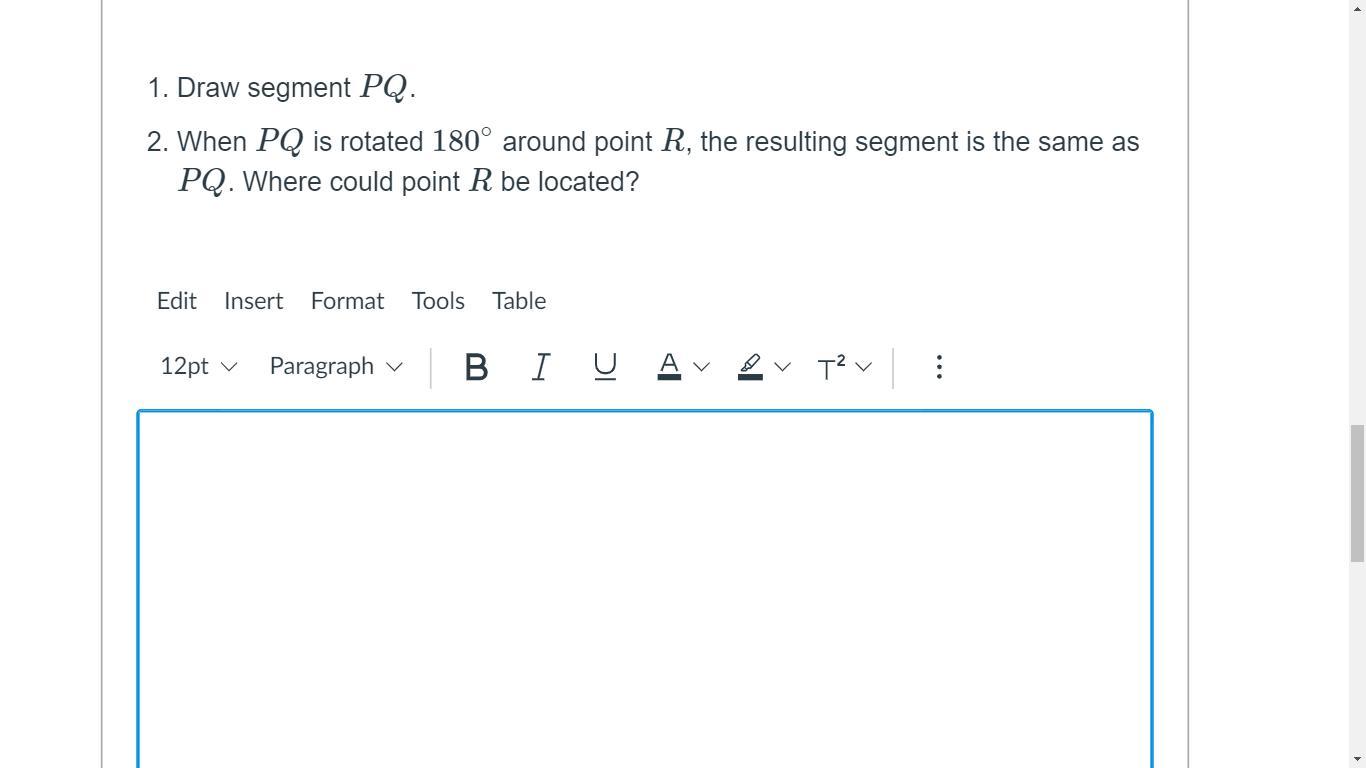This screenshot has width=1366, height=768.
Task: Open the three-dot more options menu
Action: pos(938,367)
